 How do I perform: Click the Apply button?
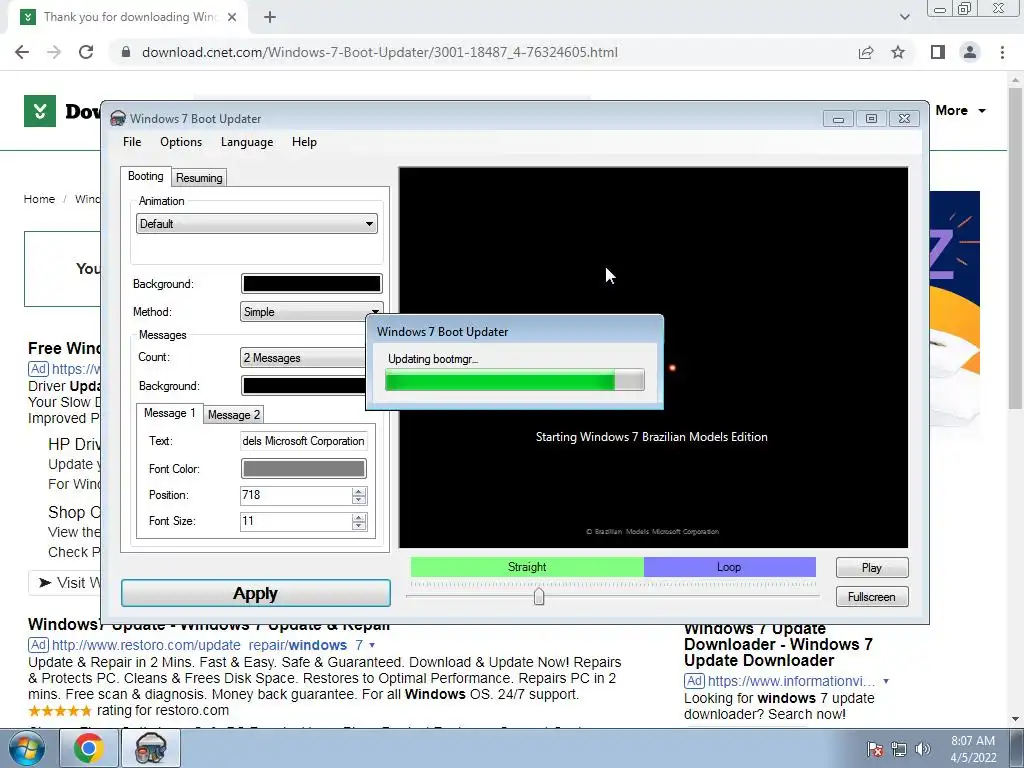[256, 593]
